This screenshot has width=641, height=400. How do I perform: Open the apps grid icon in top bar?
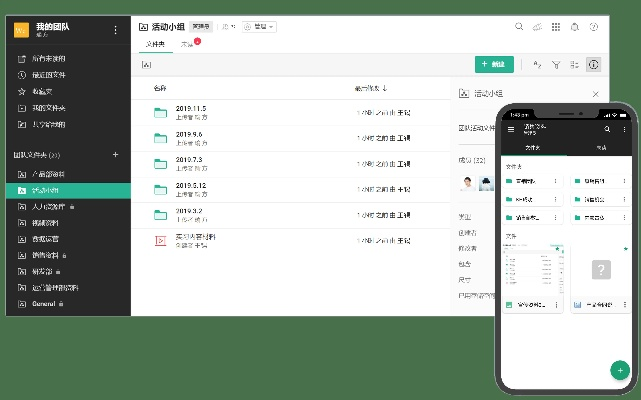(x=556, y=27)
